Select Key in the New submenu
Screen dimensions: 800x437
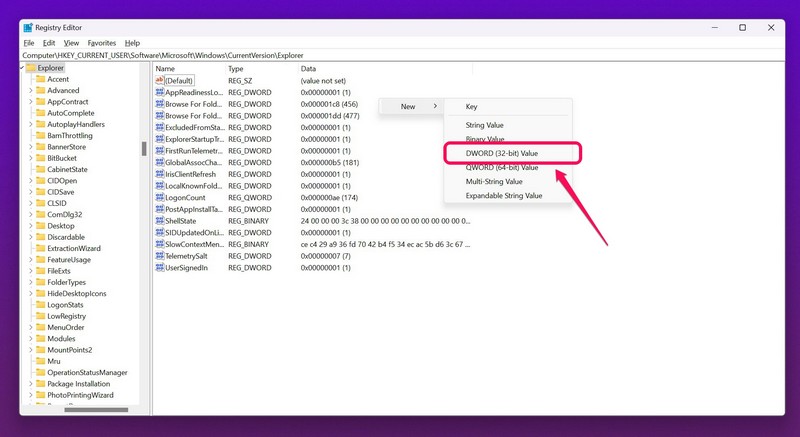click(472, 107)
